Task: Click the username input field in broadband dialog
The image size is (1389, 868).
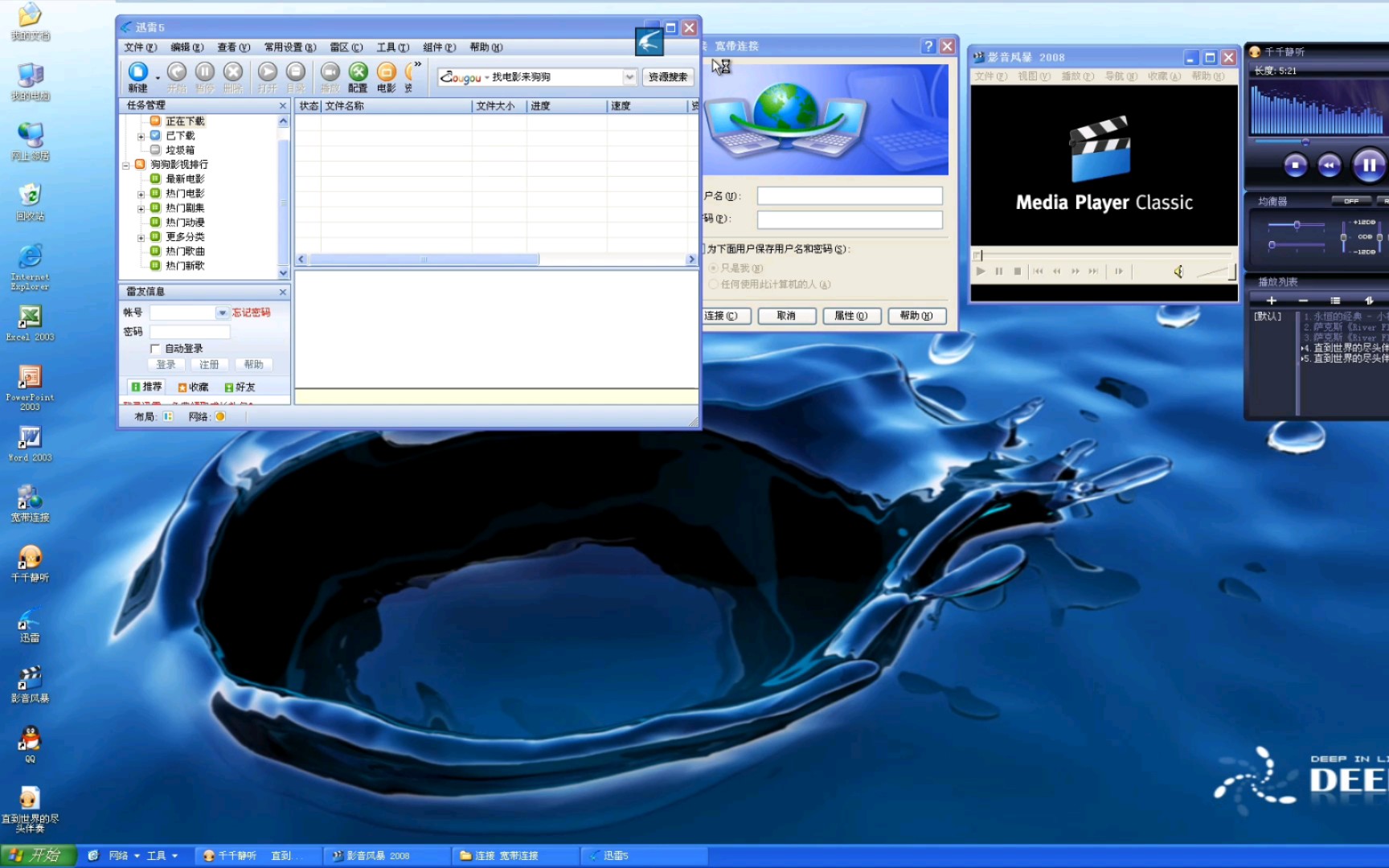Action: pyautogui.click(x=850, y=196)
